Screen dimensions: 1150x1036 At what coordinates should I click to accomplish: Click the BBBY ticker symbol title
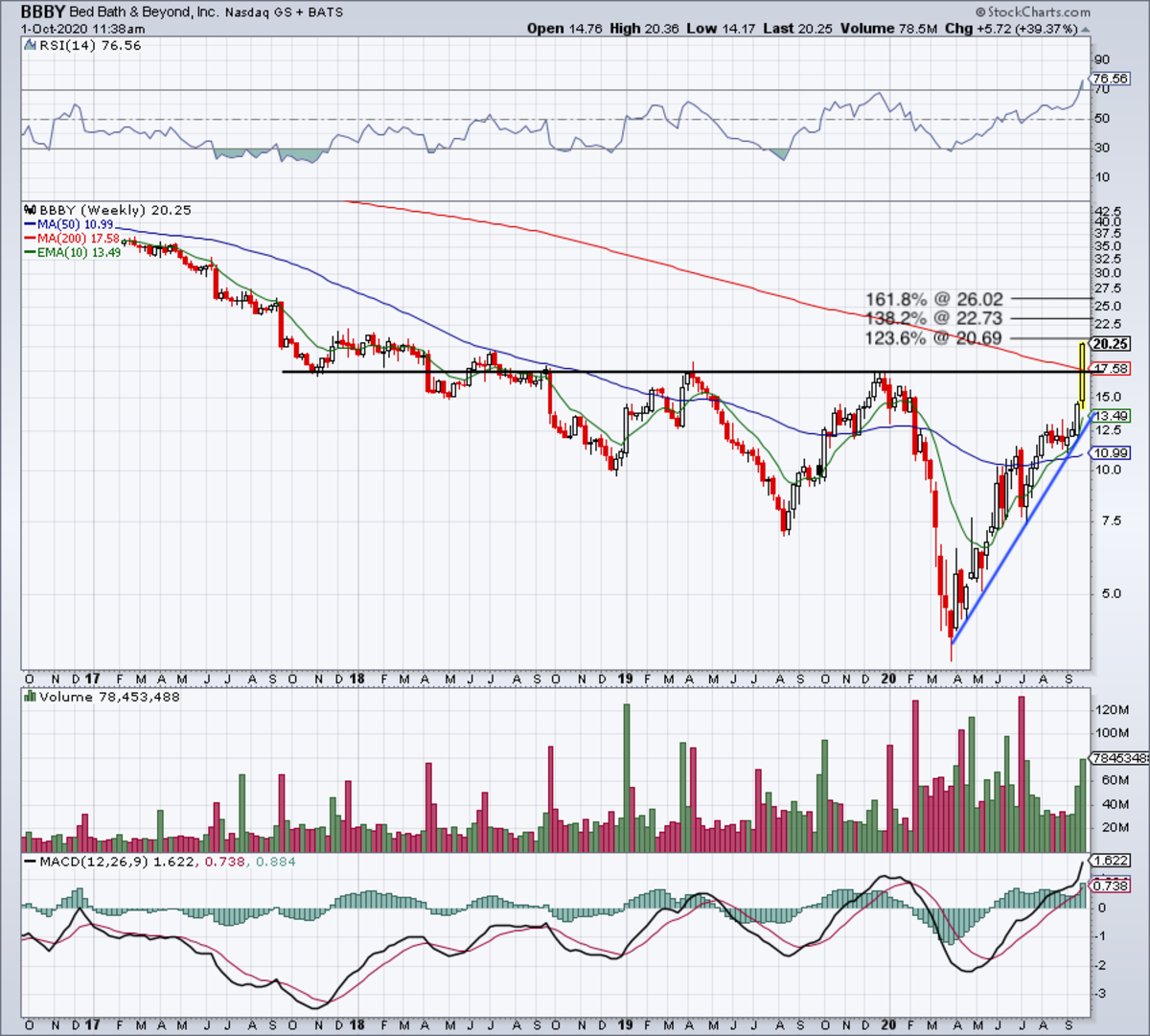[43, 12]
